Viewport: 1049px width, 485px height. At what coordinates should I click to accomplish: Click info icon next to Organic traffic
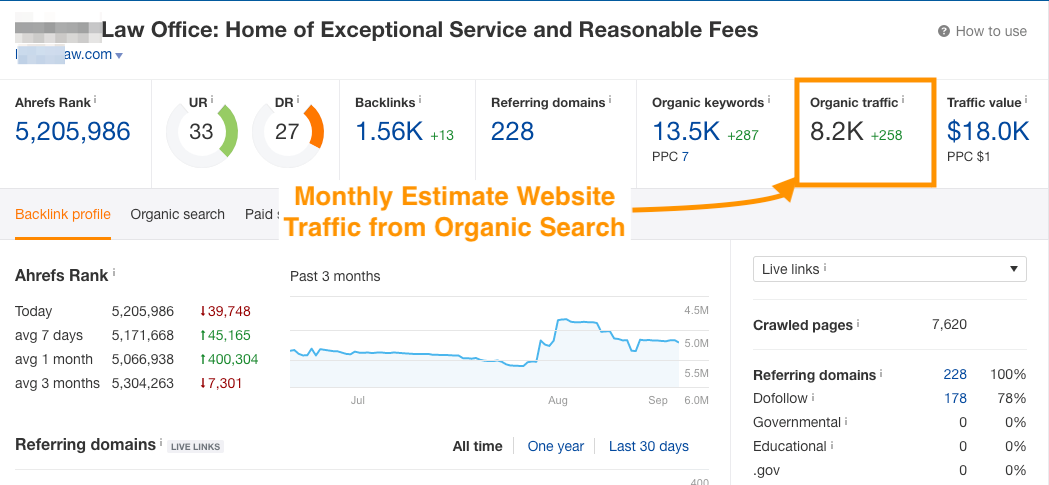[903, 100]
